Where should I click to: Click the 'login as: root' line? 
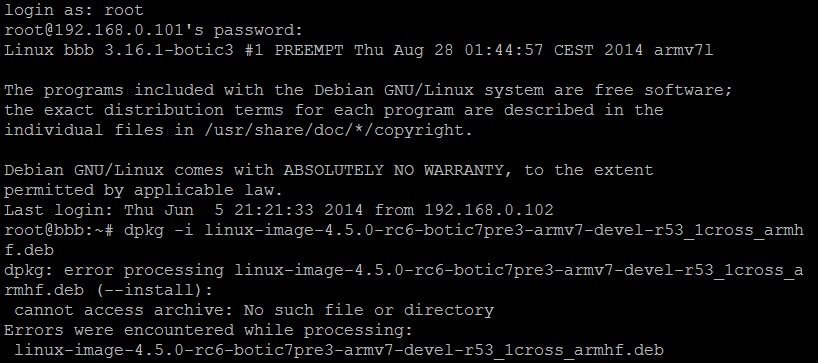(x=74, y=11)
